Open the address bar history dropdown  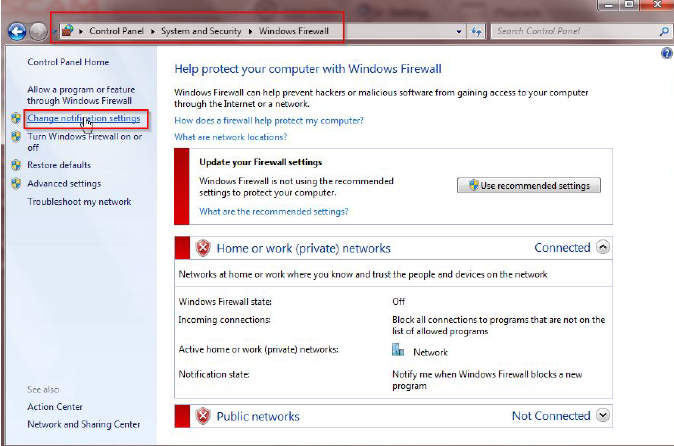459,31
